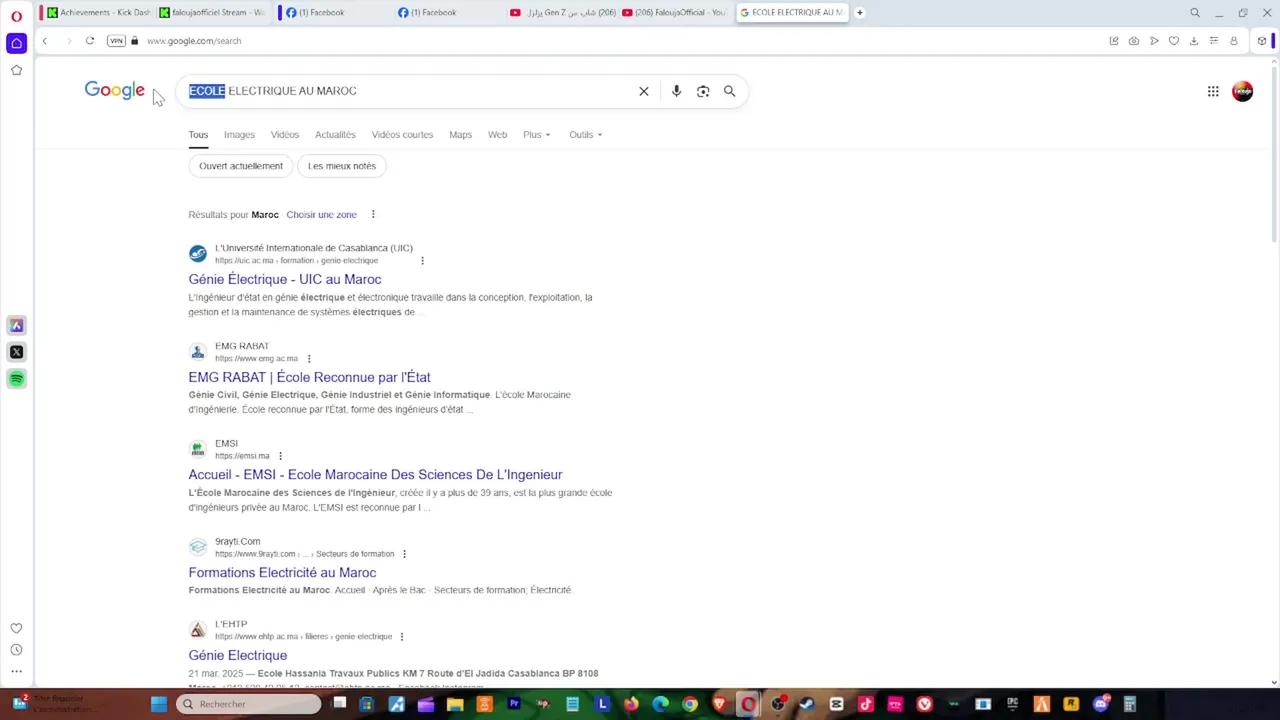Open the Opera menu logo
Screen dimensions: 1280x720
[x=16, y=16]
